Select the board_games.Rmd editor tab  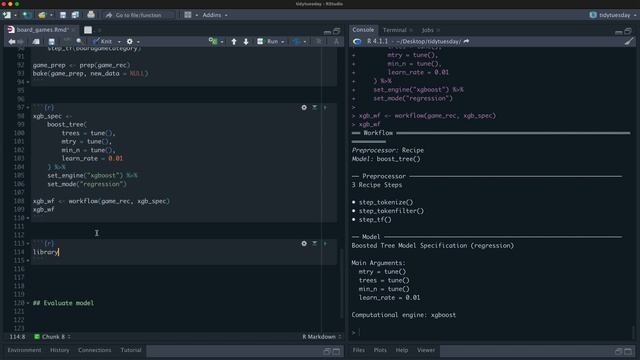(42, 30)
